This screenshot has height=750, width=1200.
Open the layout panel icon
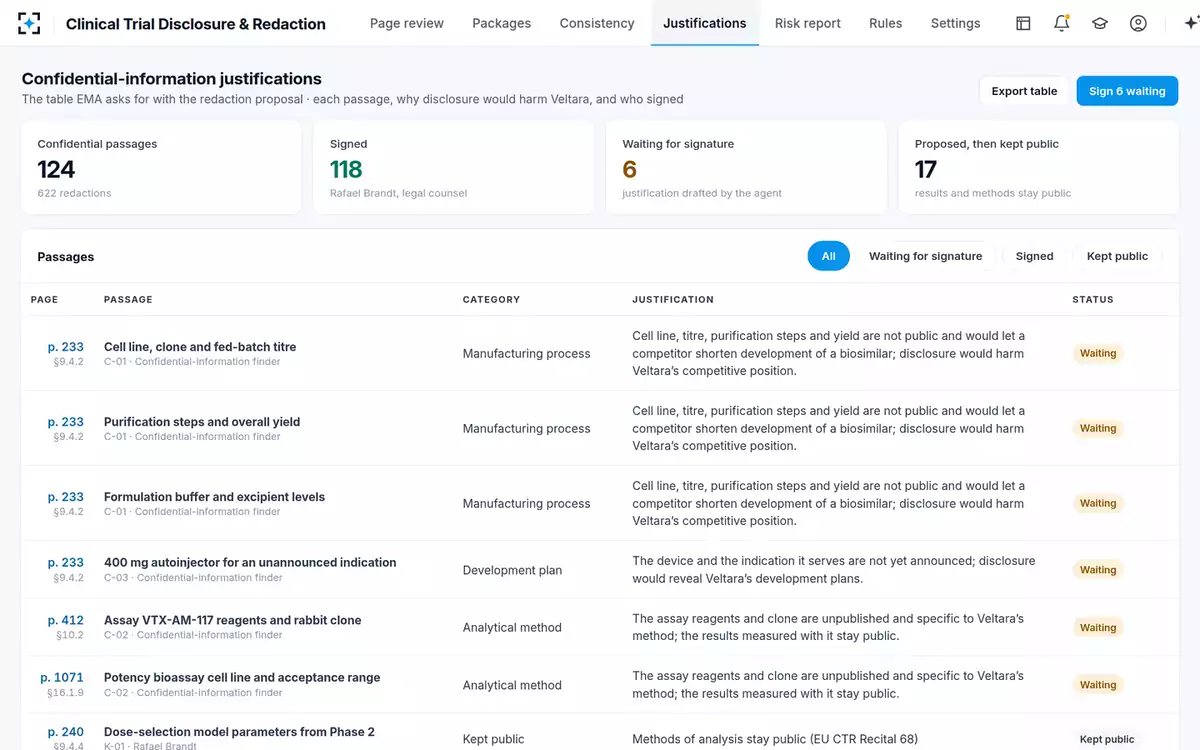1023,23
